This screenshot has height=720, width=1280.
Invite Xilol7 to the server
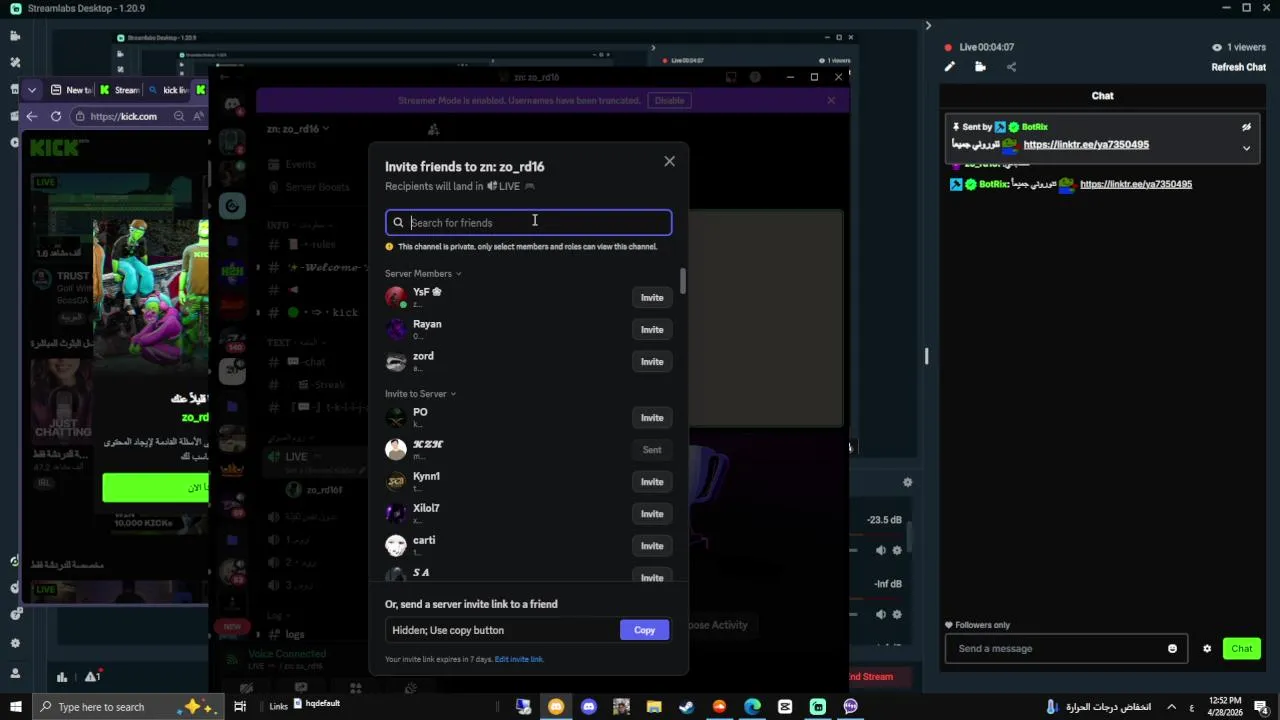[x=652, y=513]
